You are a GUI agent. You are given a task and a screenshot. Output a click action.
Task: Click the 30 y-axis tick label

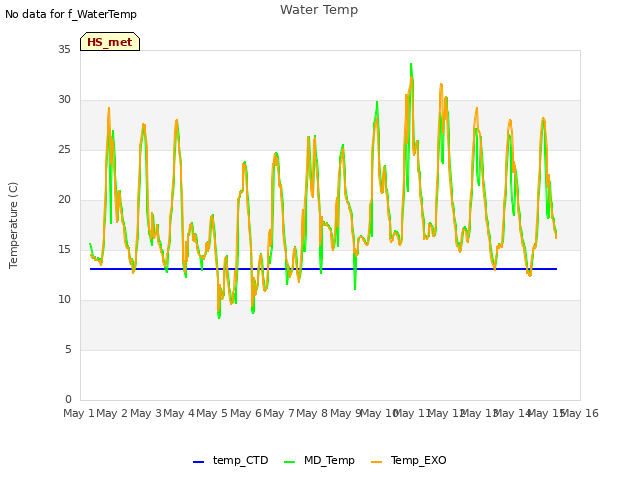click(x=64, y=100)
